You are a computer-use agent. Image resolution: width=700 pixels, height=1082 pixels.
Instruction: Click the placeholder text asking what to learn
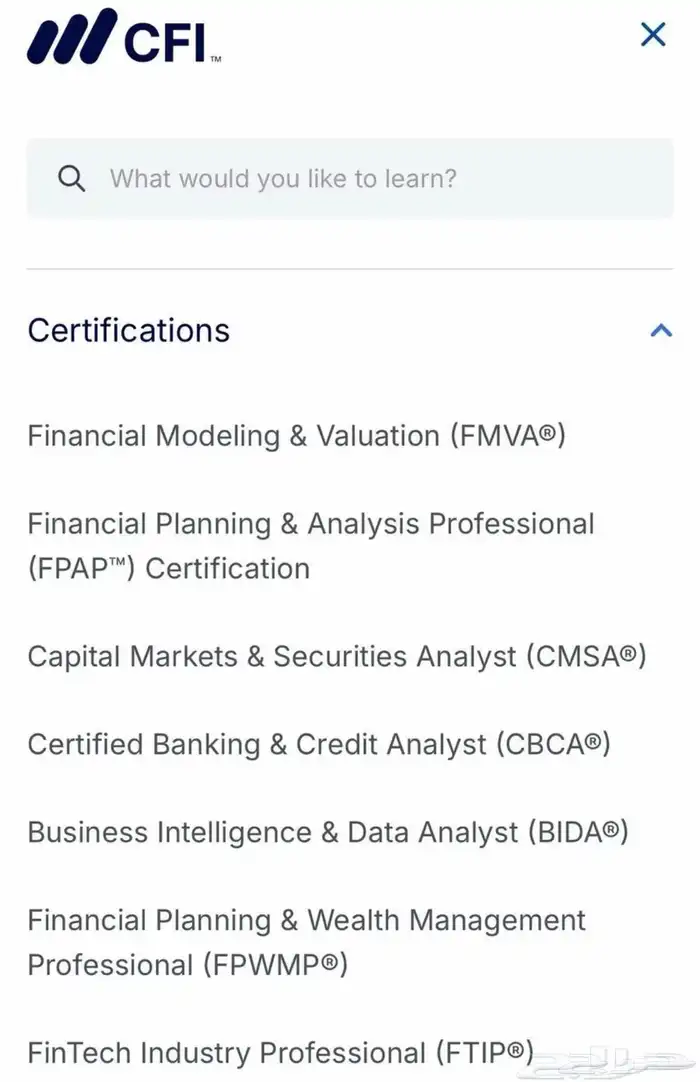283,178
